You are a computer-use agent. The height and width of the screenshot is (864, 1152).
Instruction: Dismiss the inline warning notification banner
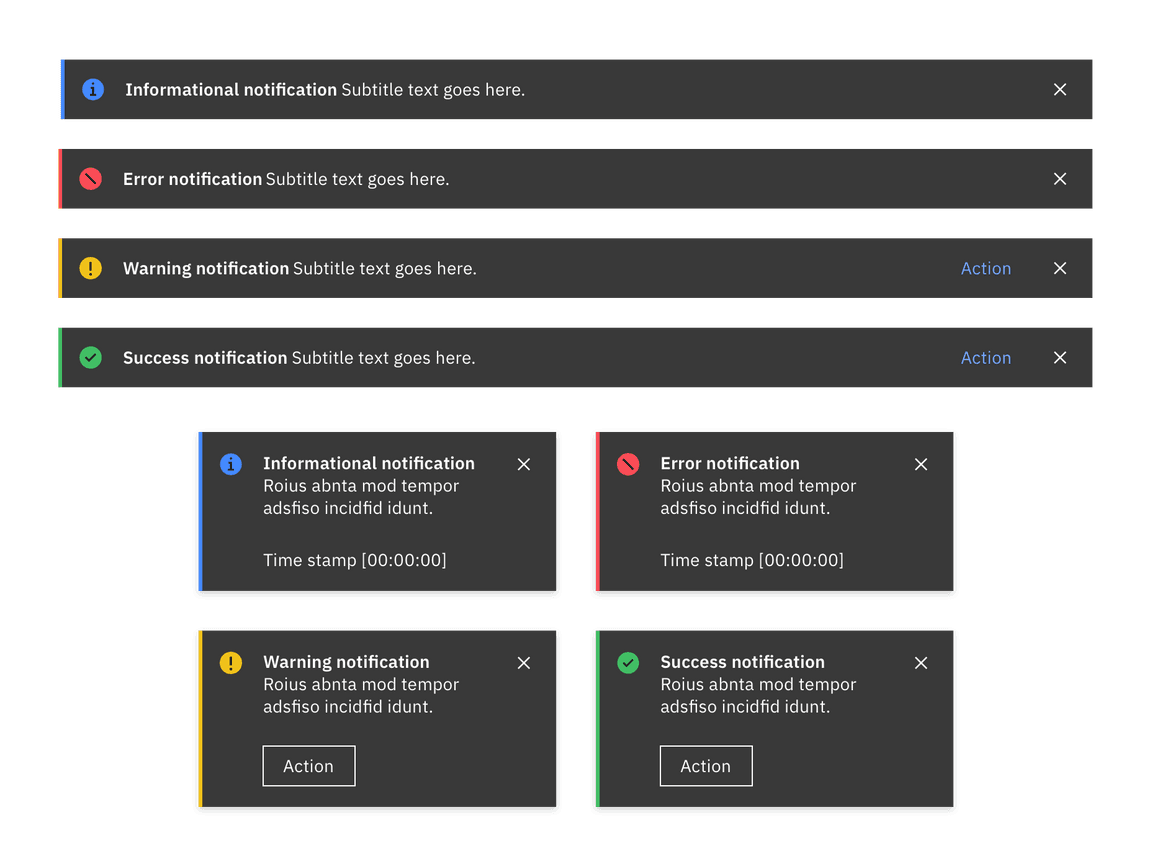[1060, 268]
